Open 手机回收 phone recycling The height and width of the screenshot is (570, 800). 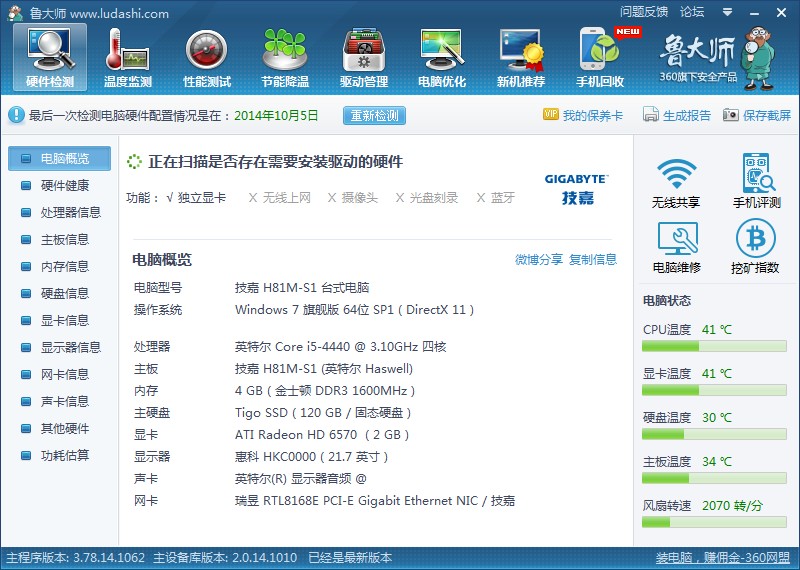pyautogui.click(x=600, y=58)
